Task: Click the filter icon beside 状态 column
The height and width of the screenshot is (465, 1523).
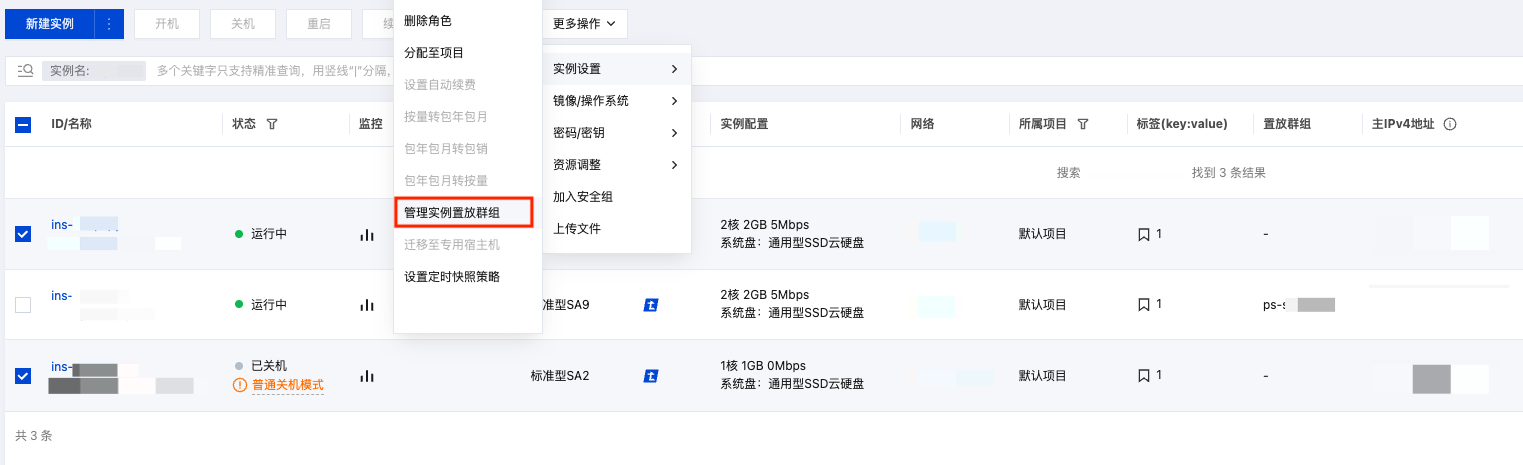Action: point(272,124)
